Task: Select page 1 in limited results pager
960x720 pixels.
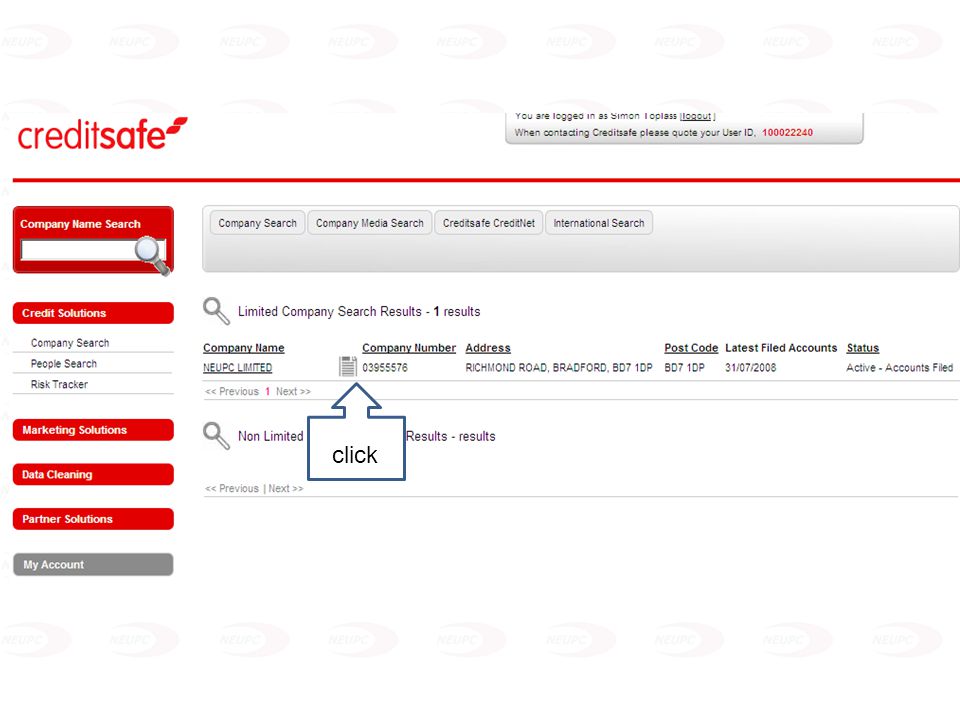Action: (268, 391)
